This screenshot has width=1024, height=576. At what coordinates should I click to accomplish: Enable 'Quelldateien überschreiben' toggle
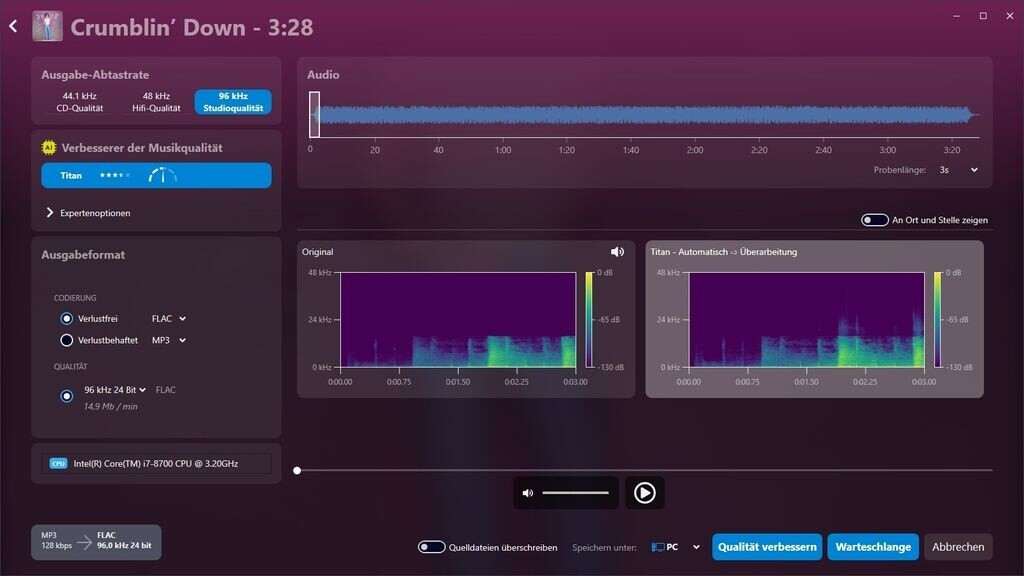click(x=432, y=547)
